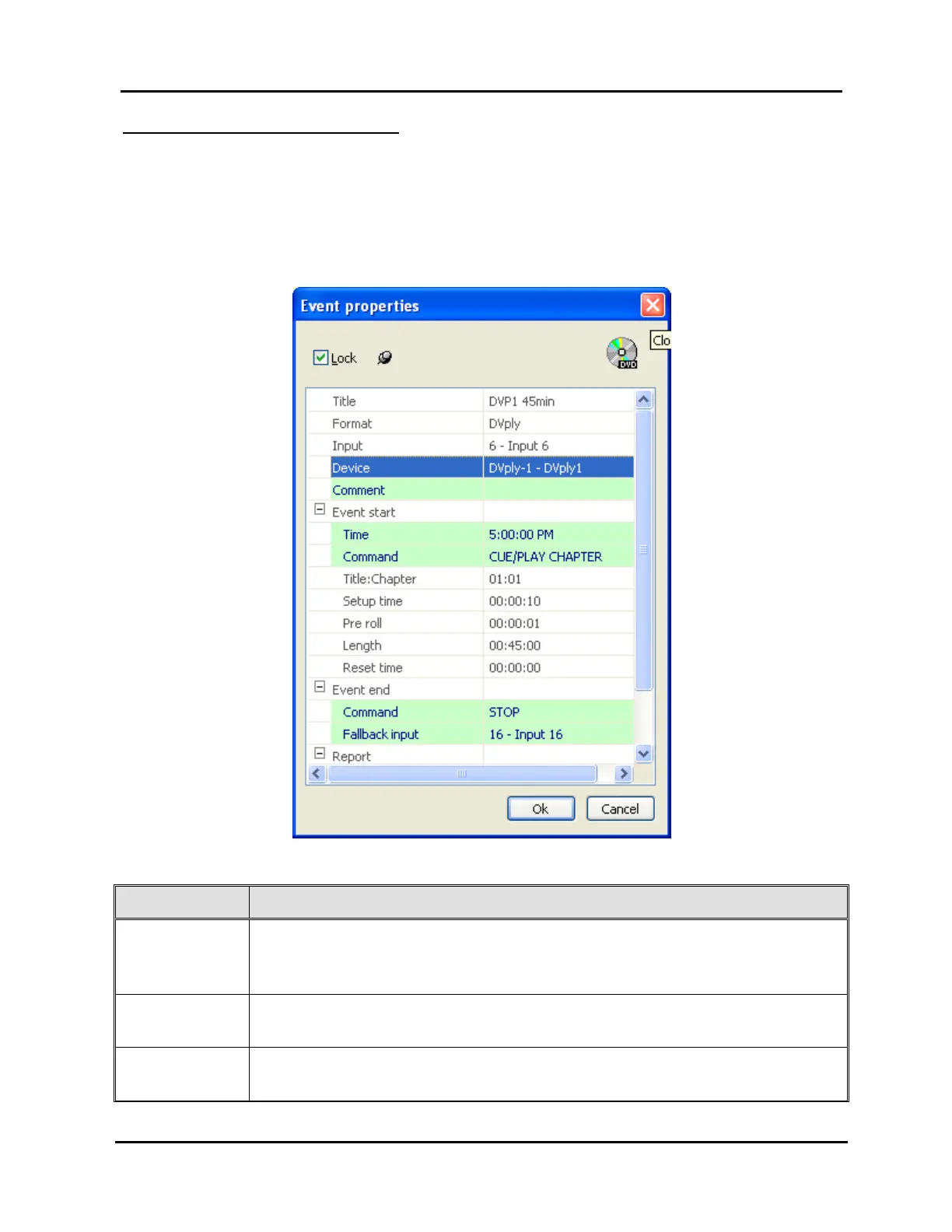Click the horizontal scrollbar left arrow

tap(317, 774)
